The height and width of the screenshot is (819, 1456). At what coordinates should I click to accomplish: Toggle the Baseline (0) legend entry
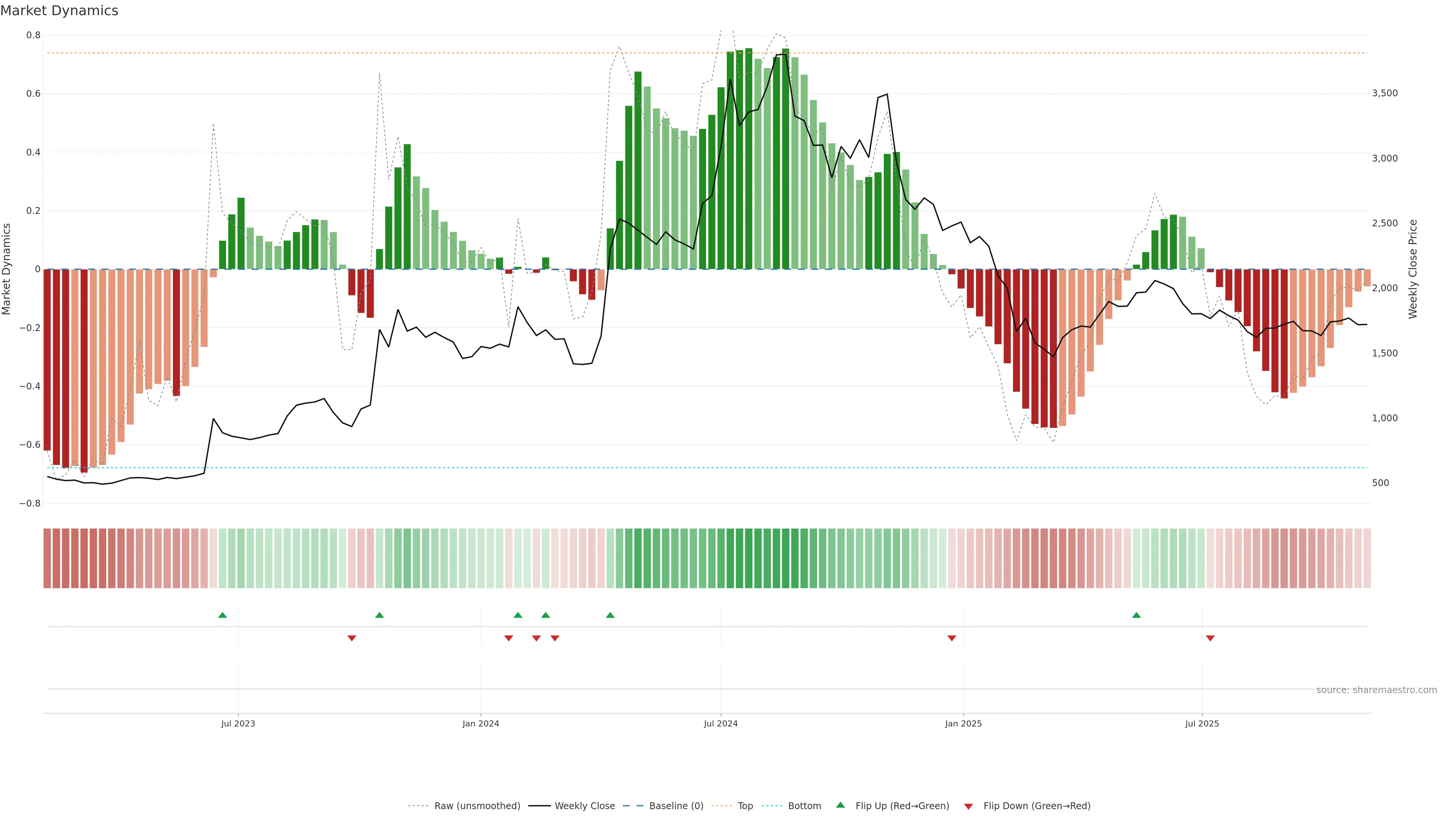(x=676, y=806)
